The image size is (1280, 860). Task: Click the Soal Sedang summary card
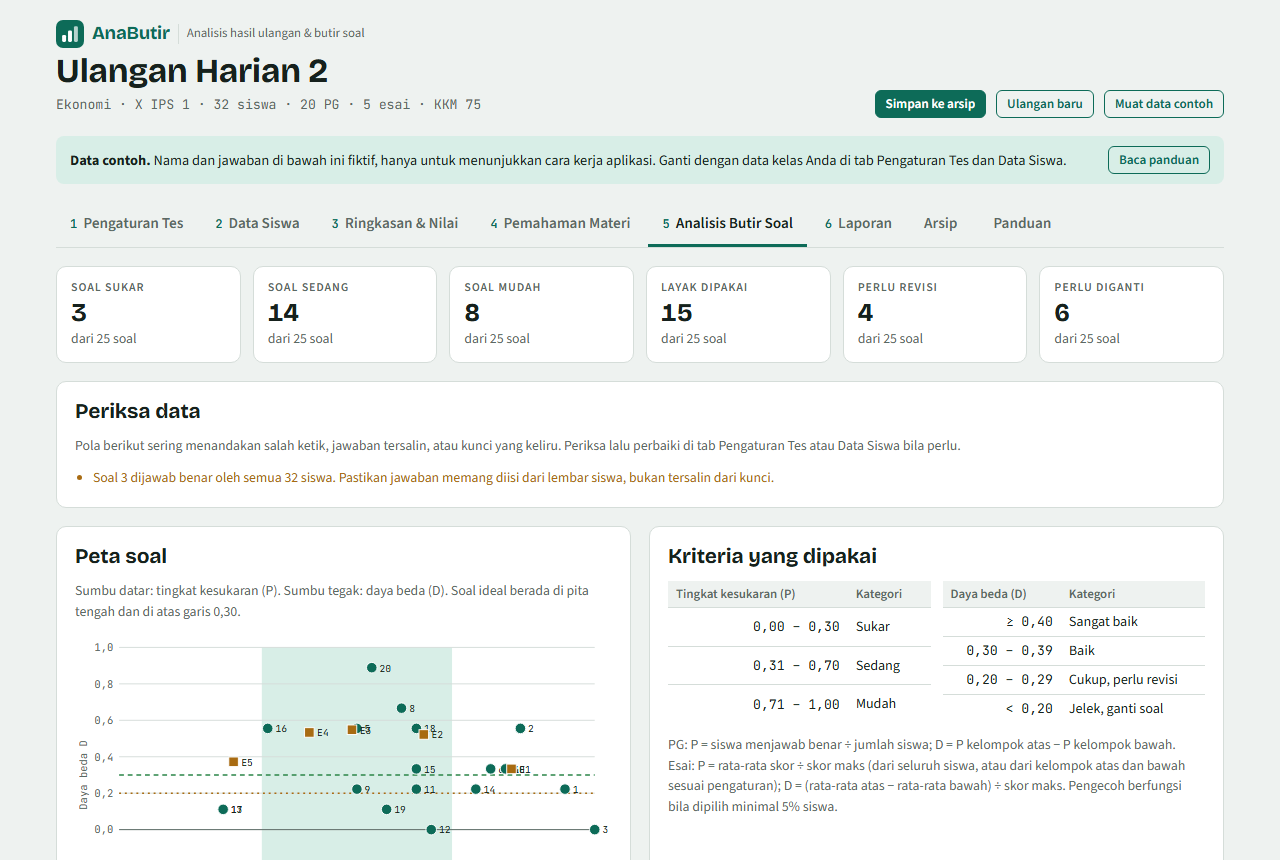[x=345, y=314]
